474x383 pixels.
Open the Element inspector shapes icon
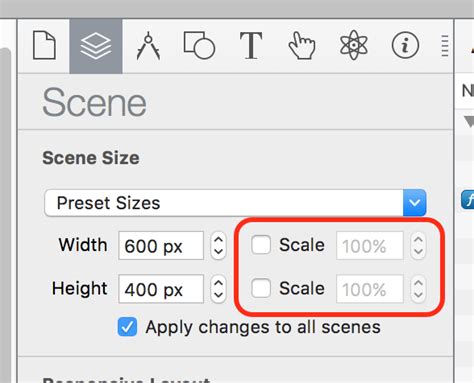point(199,45)
